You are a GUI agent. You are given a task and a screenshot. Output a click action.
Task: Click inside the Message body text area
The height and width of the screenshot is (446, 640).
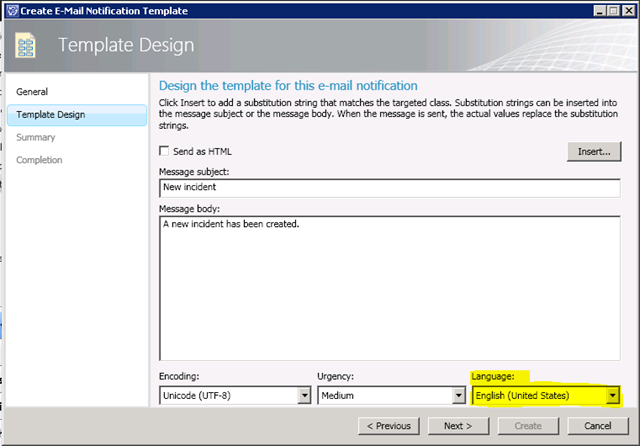pyautogui.click(x=389, y=285)
